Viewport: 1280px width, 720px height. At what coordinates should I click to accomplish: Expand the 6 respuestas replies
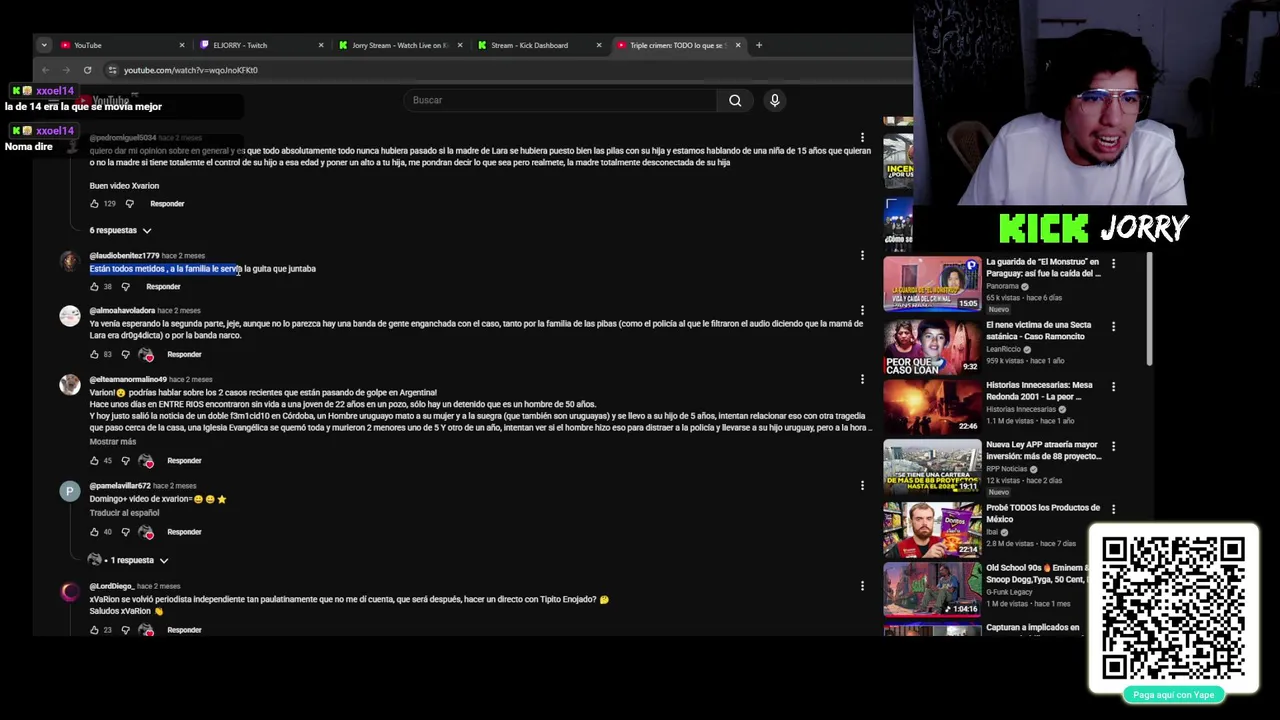point(120,231)
